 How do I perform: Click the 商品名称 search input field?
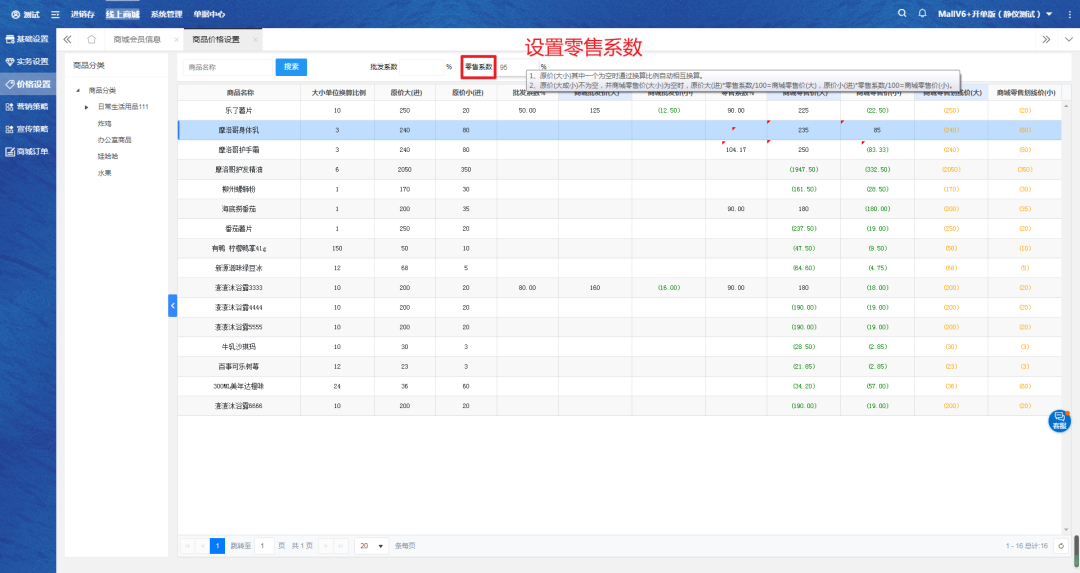(227, 67)
